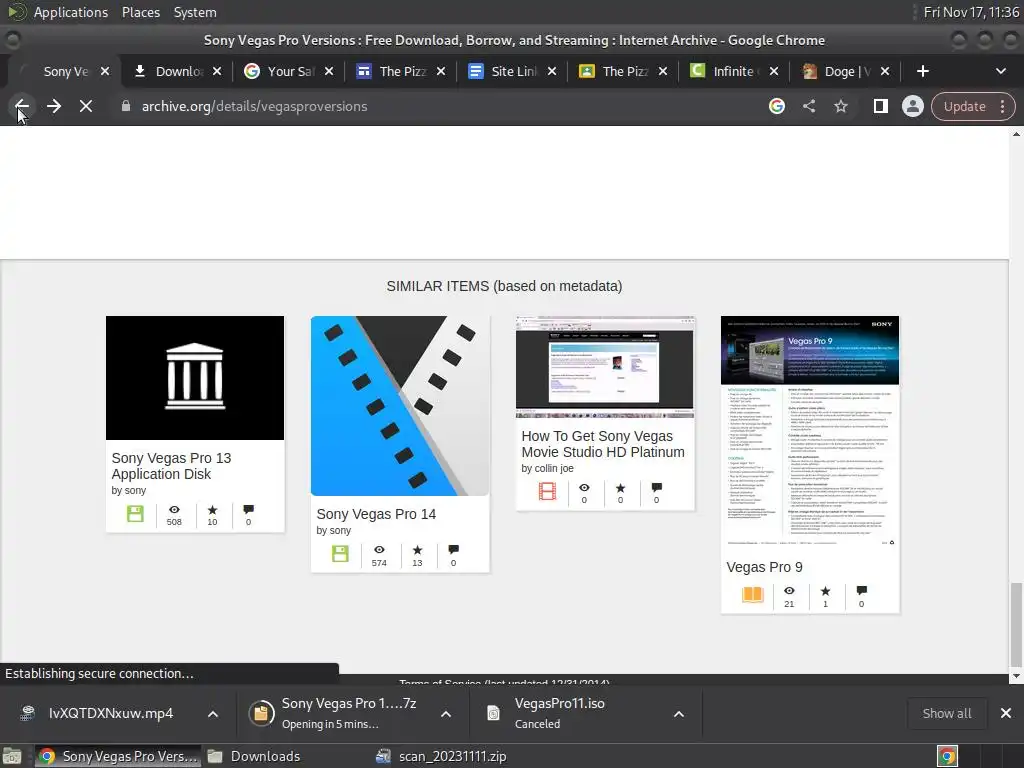
Task: Click the show desktop taskbar icon
Action: click(12, 756)
